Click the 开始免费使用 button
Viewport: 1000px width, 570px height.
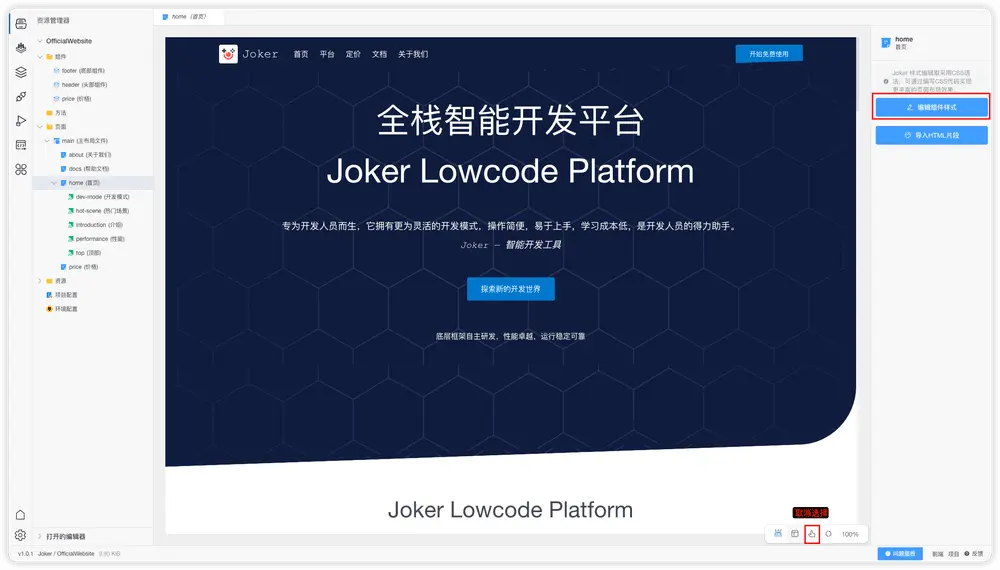[x=769, y=54]
